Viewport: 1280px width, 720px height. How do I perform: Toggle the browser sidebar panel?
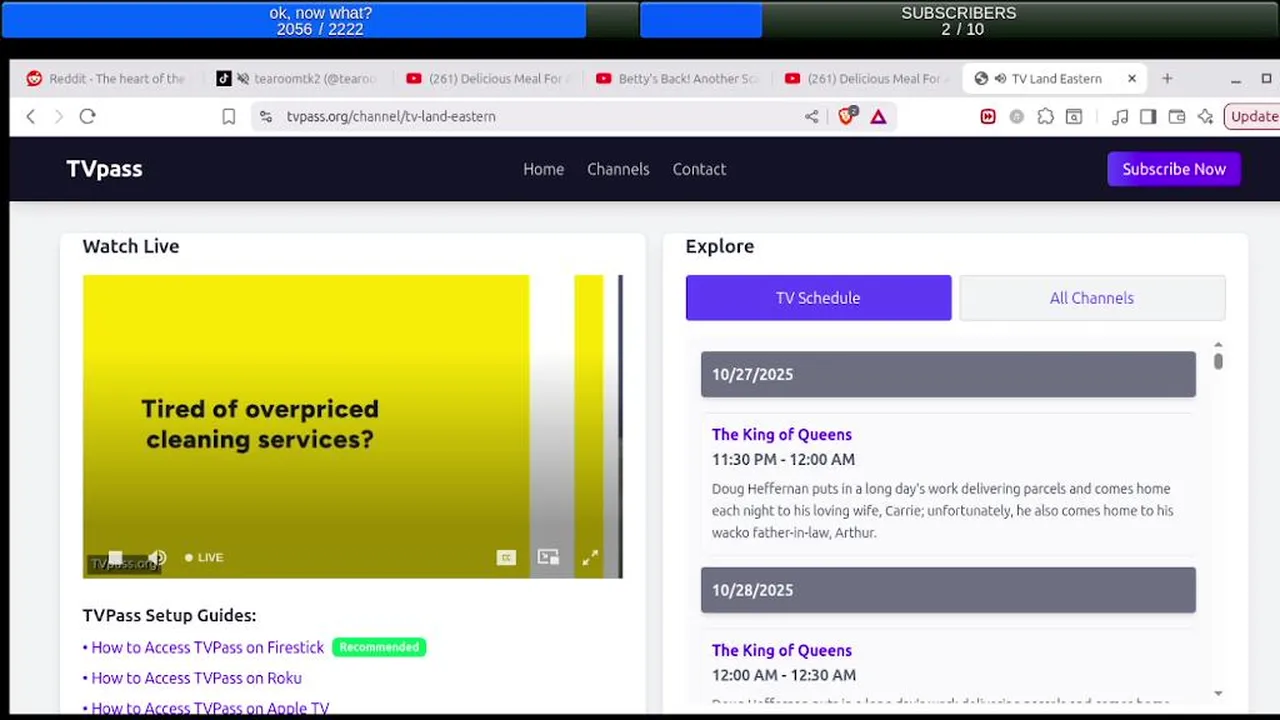pyautogui.click(x=1148, y=117)
